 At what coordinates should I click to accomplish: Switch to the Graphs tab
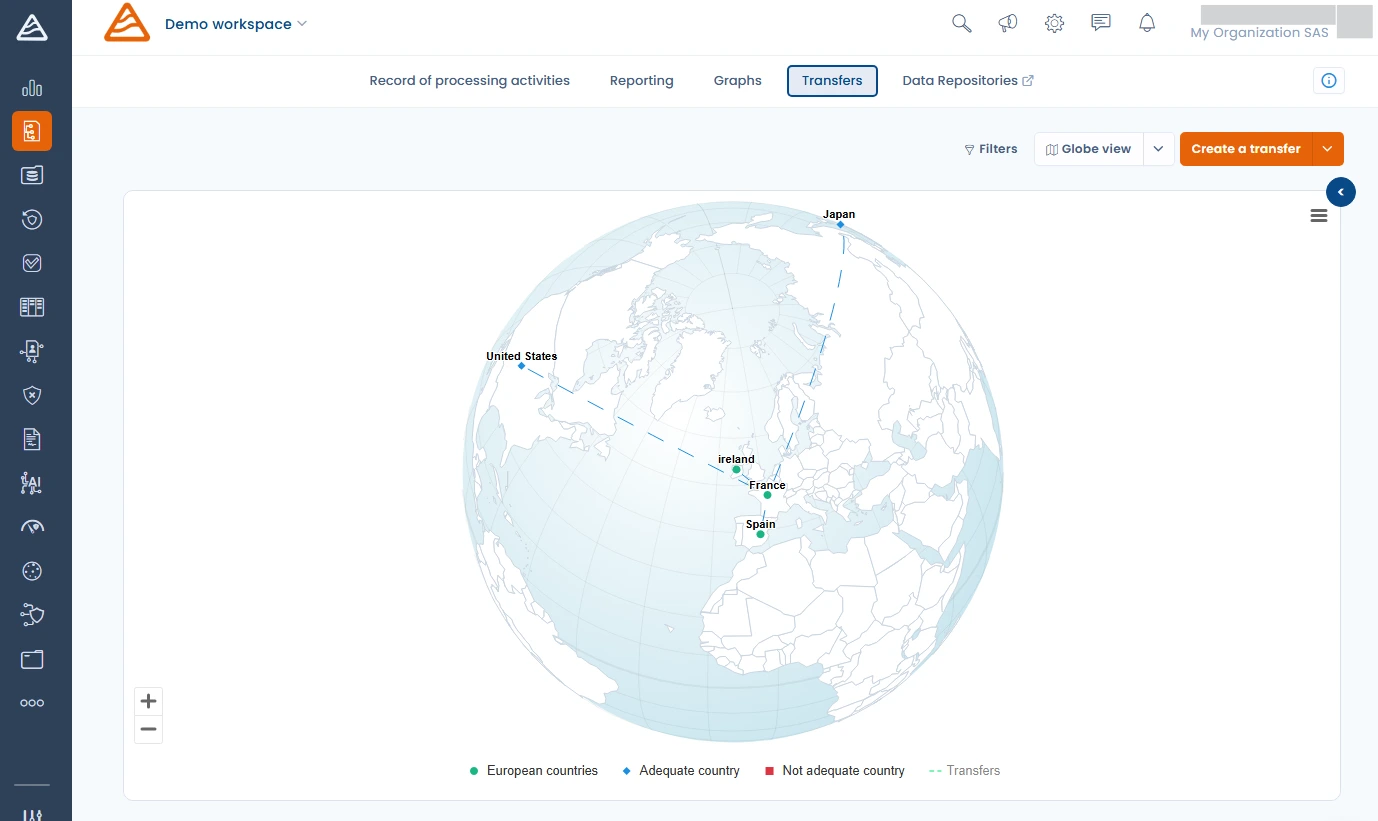[737, 80]
